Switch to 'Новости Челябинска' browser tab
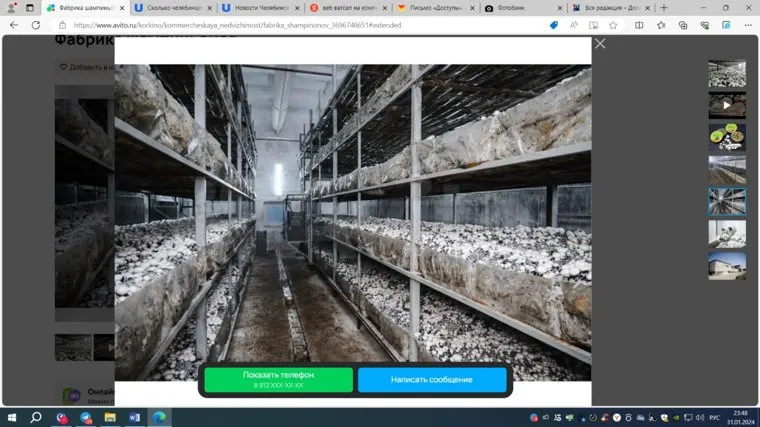The height and width of the screenshot is (427, 760). pos(257,8)
